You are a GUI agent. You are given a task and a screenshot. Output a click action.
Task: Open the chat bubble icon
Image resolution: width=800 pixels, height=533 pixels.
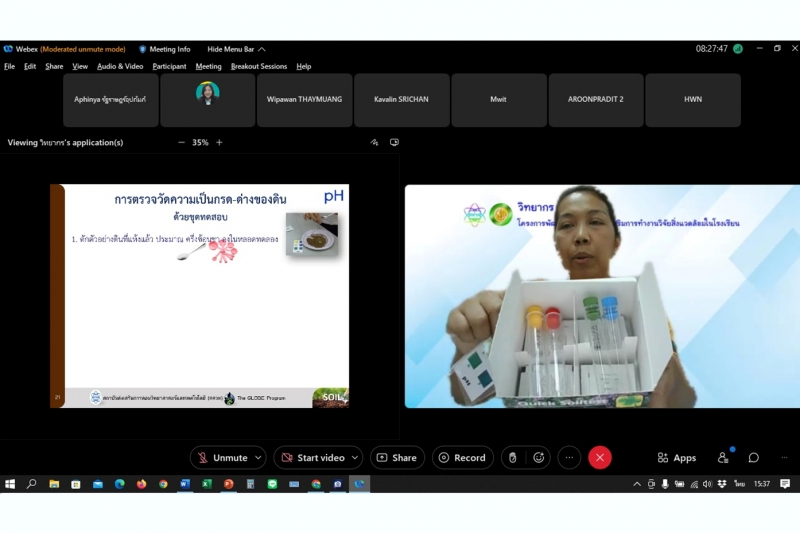754,458
